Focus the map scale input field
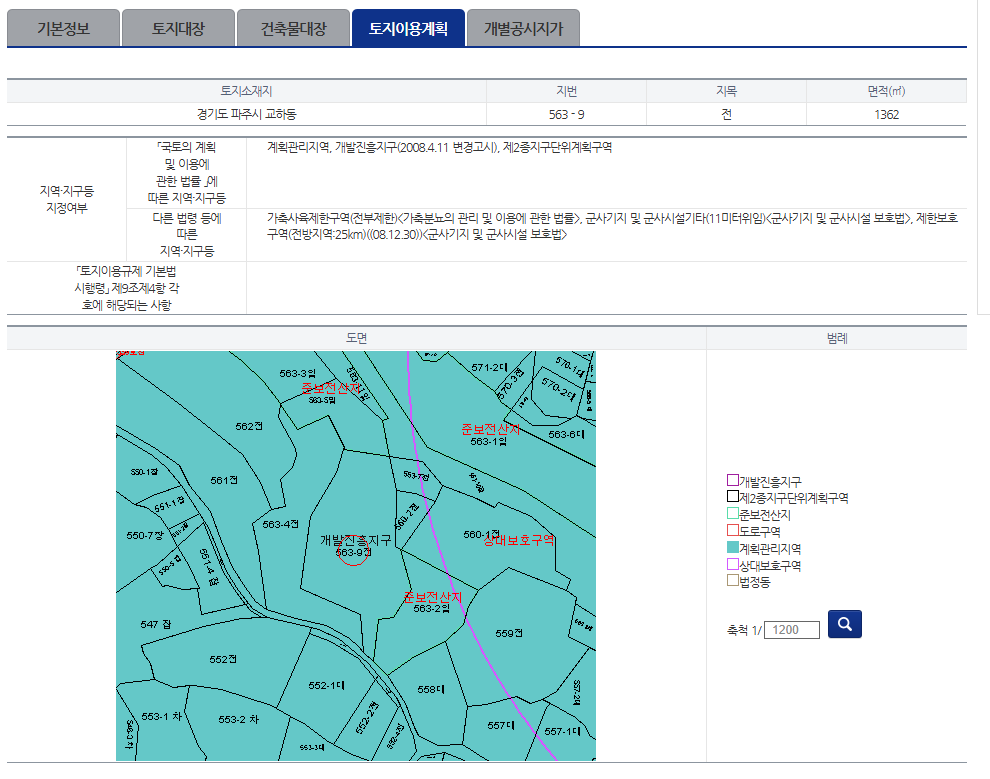 tap(791, 630)
